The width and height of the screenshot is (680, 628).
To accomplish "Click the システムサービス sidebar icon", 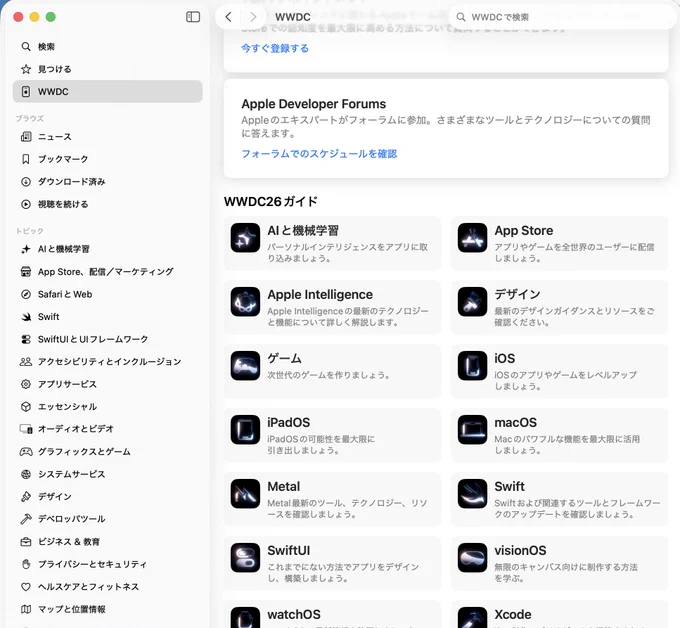I will [x=26, y=474].
